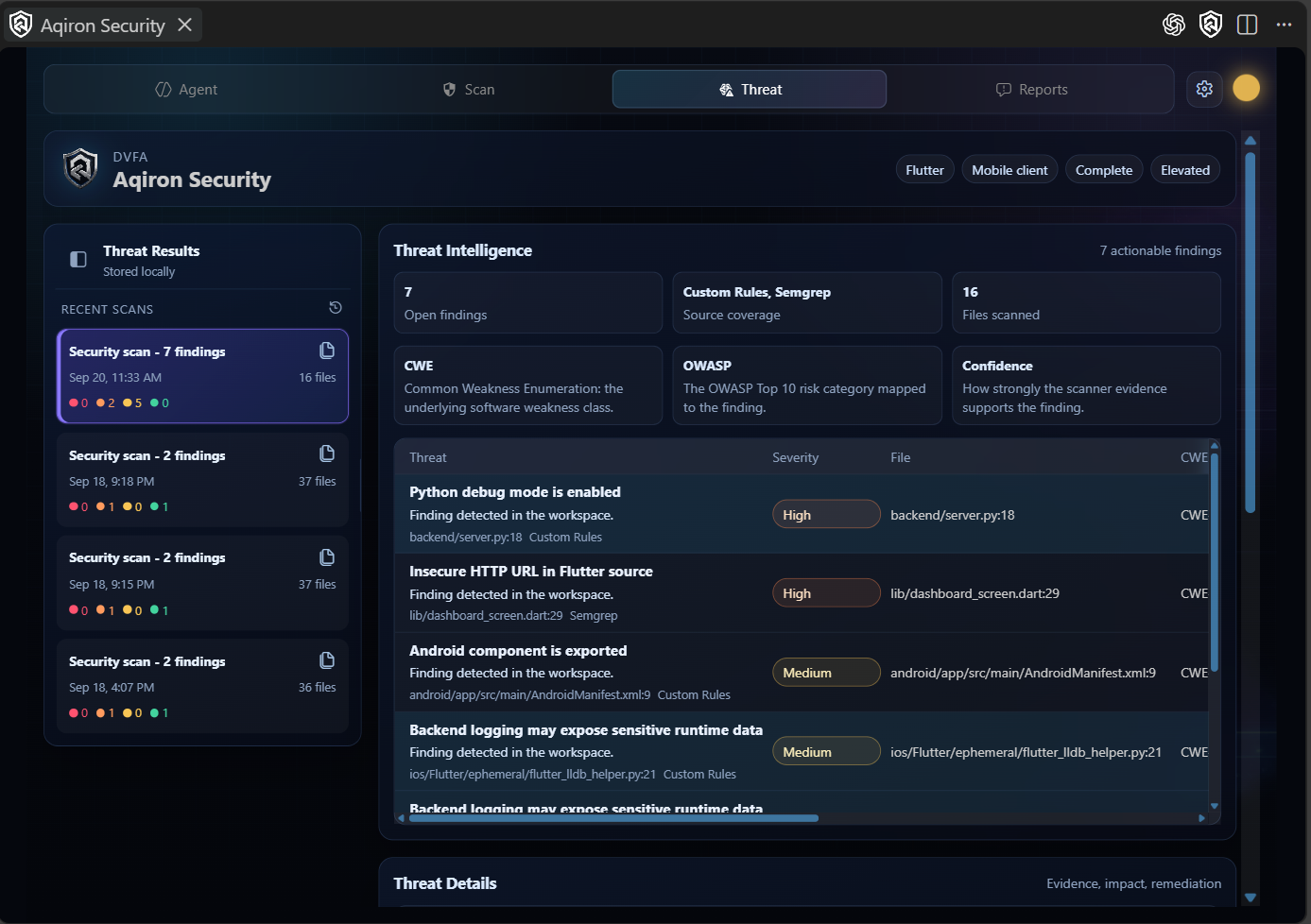
Task: Select Security scan with 7 findings
Action: pos(203,376)
